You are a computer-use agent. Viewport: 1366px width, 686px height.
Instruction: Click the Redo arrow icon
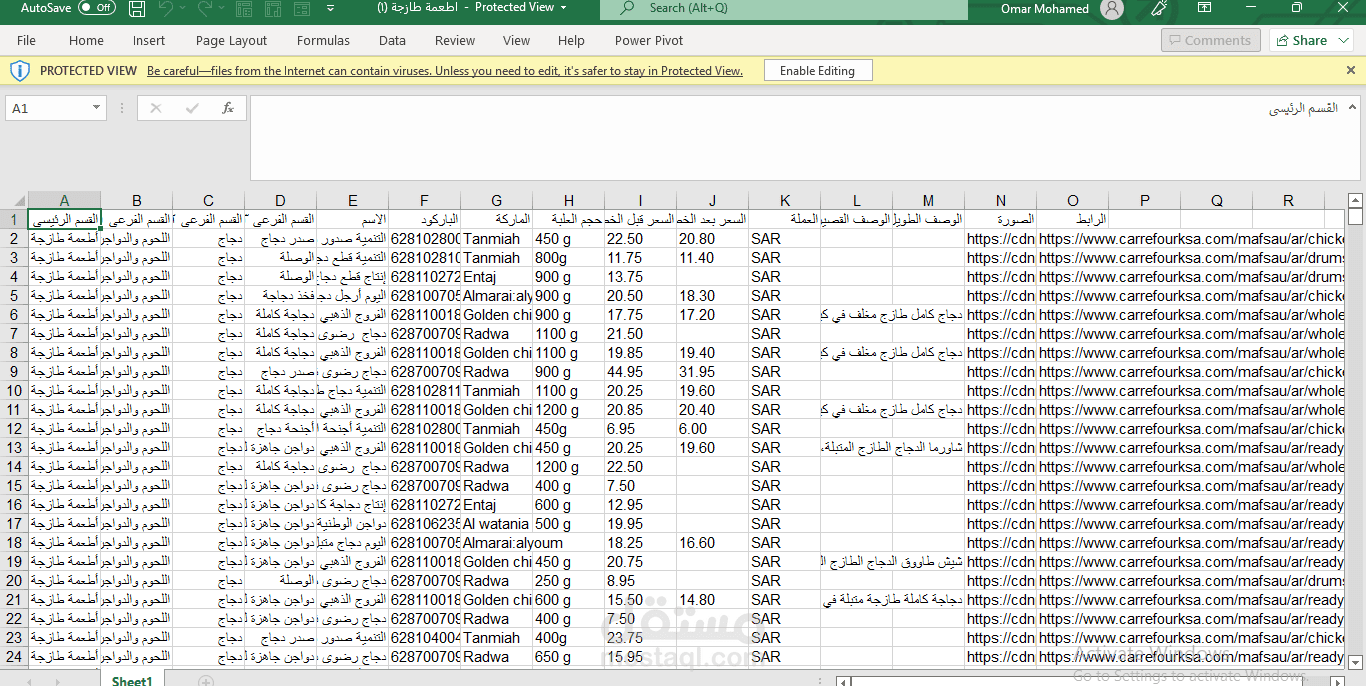point(204,8)
